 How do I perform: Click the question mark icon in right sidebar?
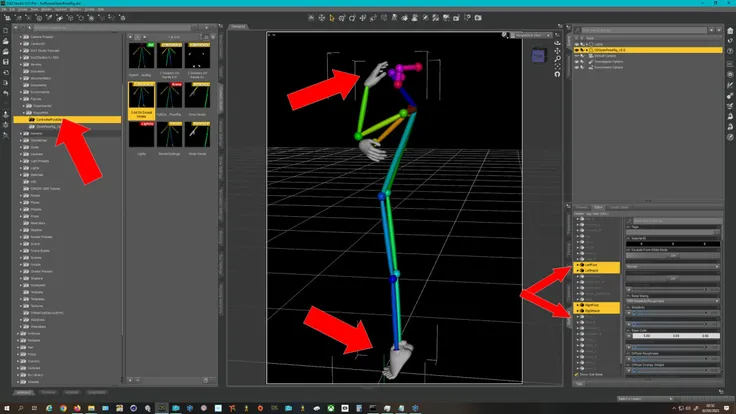point(730,52)
